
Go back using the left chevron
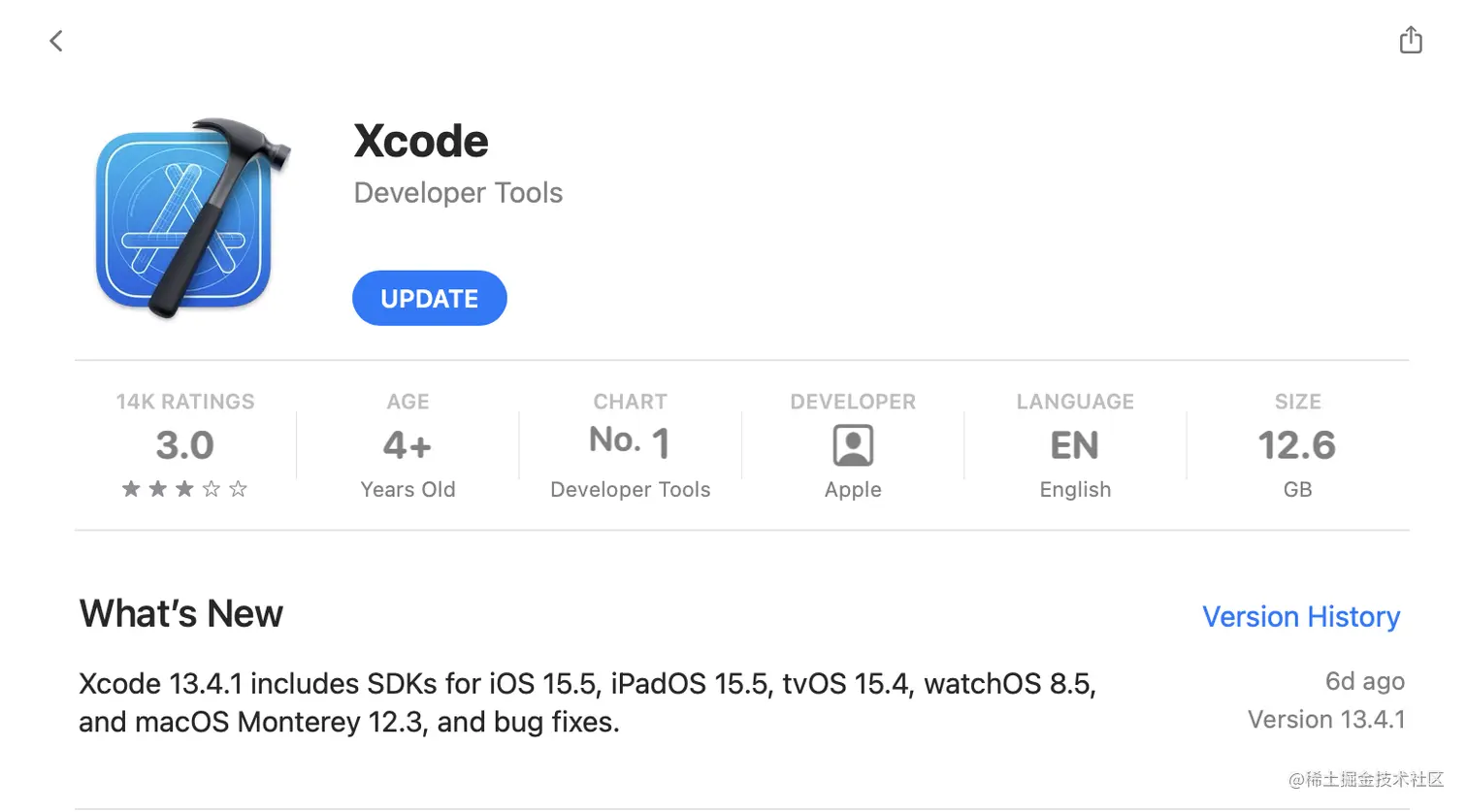(x=56, y=41)
